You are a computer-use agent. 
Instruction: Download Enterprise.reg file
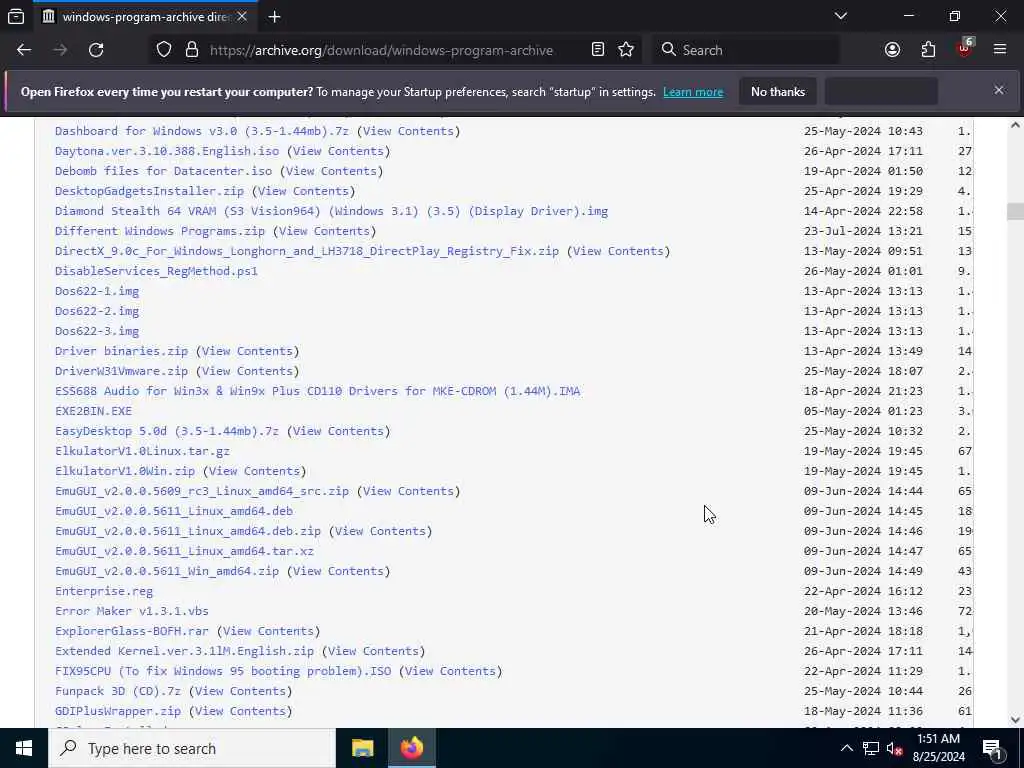[x=104, y=591]
